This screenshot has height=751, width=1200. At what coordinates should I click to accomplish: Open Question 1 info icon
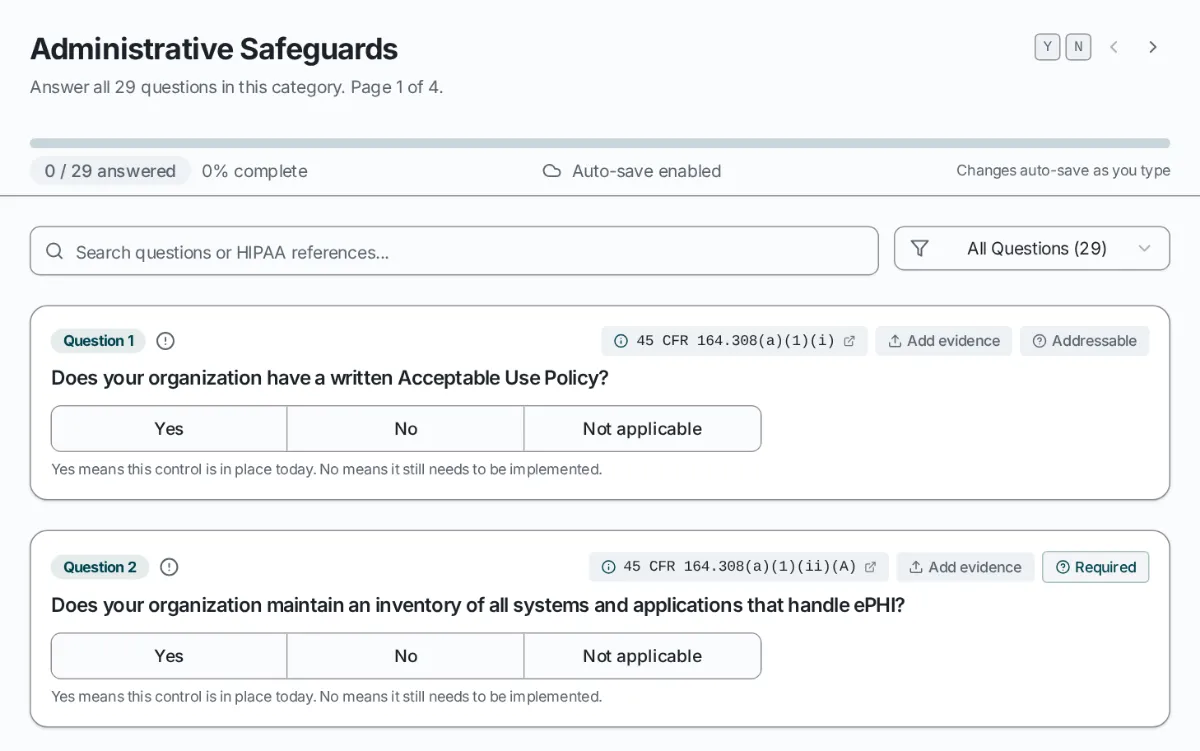(x=166, y=341)
